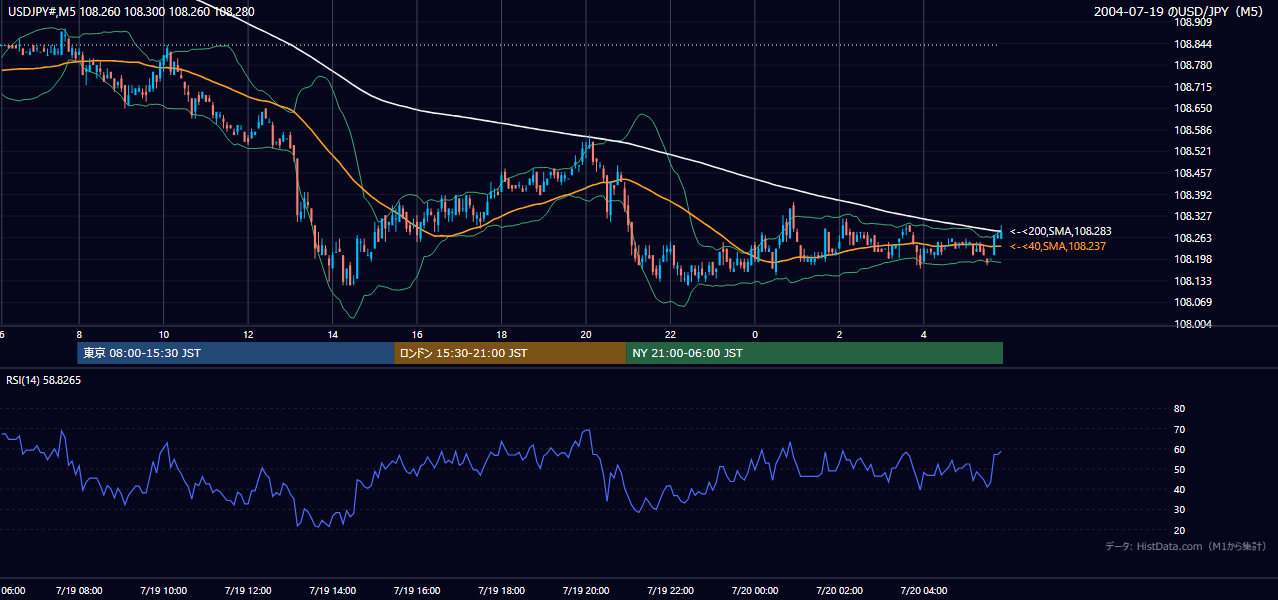Click the 7/20 02:00 time label
1278x600 pixels.
(839, 591)
